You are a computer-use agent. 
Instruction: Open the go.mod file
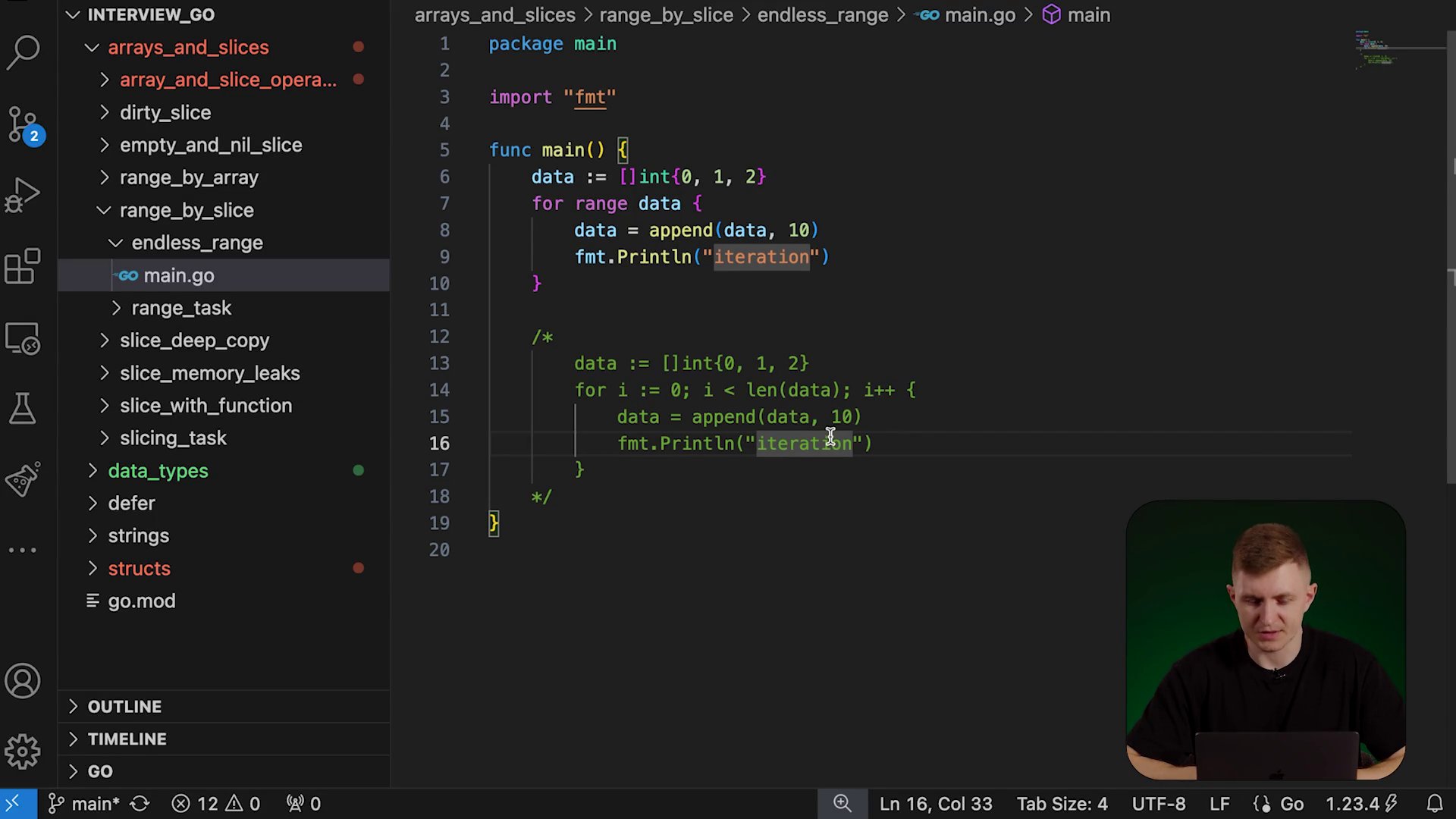click(x=224, y=601)
